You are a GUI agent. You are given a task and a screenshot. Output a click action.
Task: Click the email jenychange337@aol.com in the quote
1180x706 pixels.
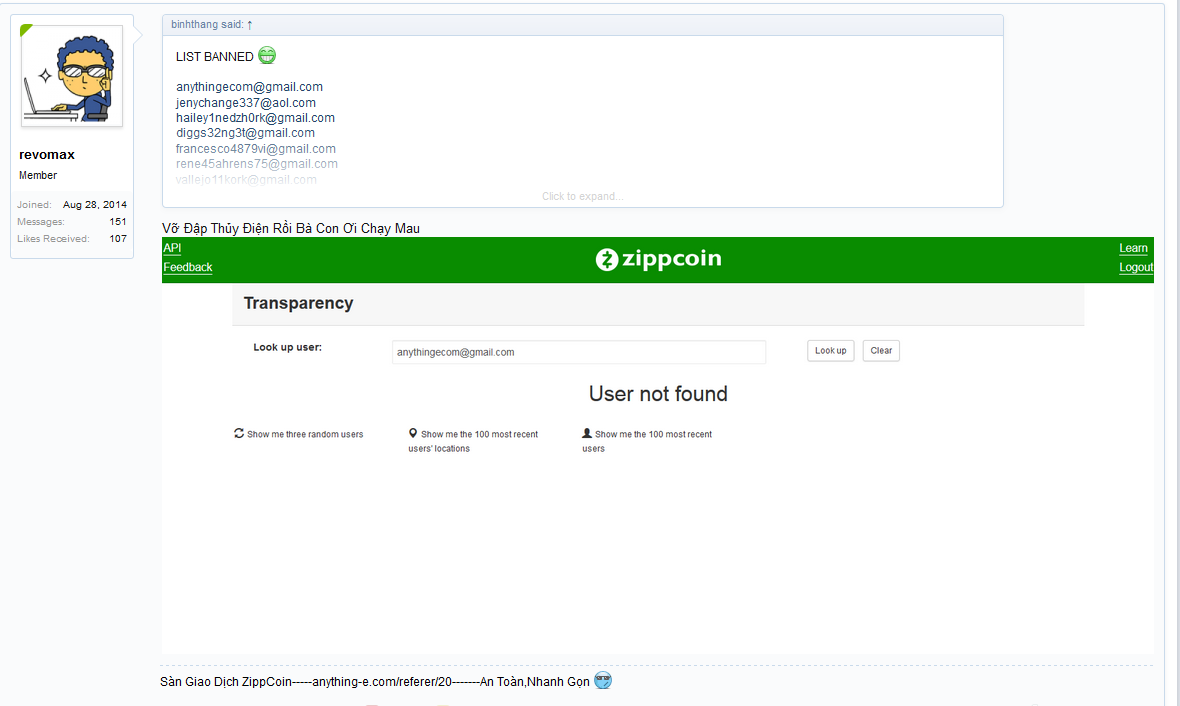pyautogui.click(x=246, y=102)
